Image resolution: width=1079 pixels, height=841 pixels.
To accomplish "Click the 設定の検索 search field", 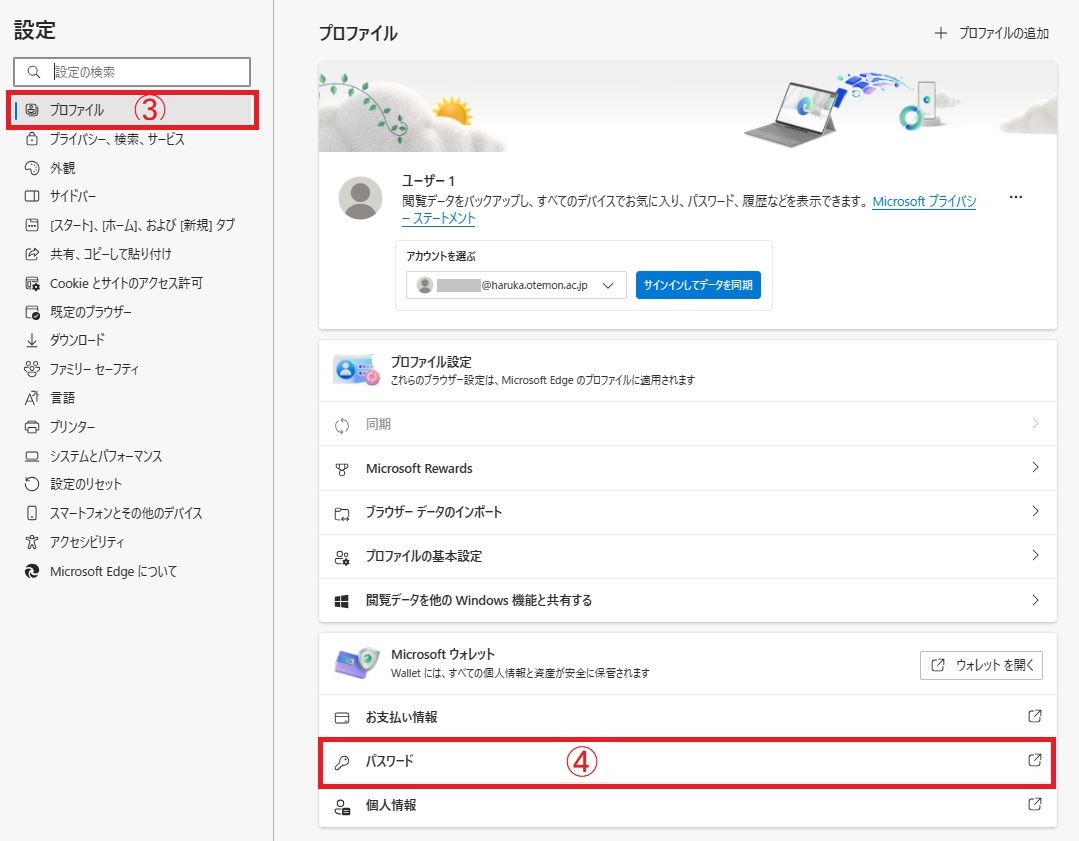I will coord(132,72).
